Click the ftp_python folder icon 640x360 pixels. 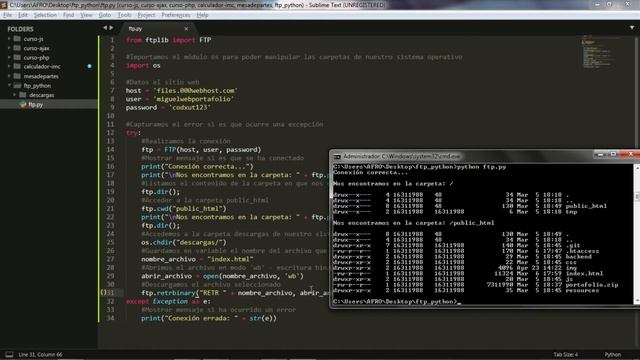(x=17, y=85)
